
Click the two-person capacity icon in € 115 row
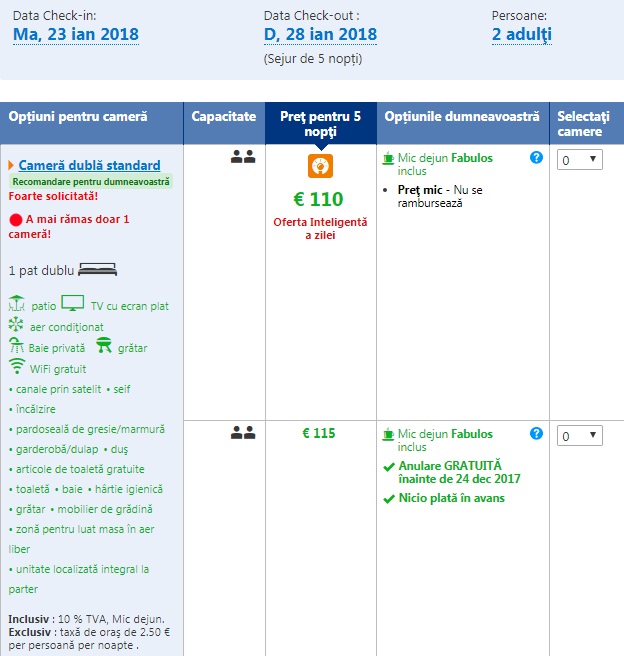point(243,433)
